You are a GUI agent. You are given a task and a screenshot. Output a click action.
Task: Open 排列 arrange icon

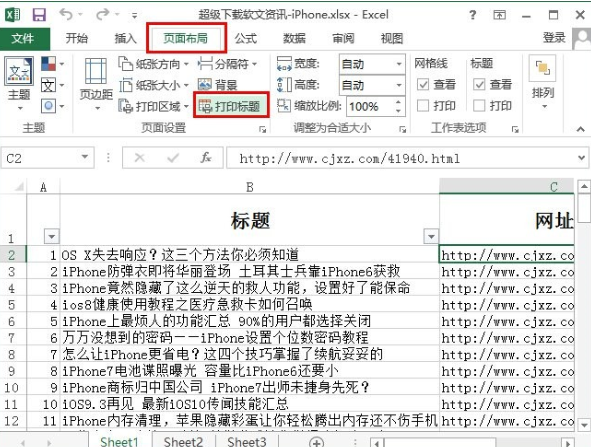pyautogui.click(x=543, y=82)
